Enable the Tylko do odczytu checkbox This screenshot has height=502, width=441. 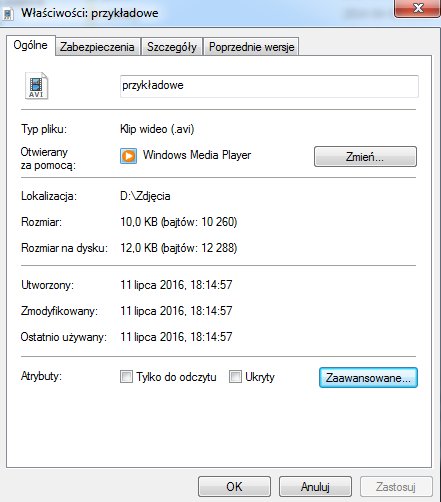[126, 377]
